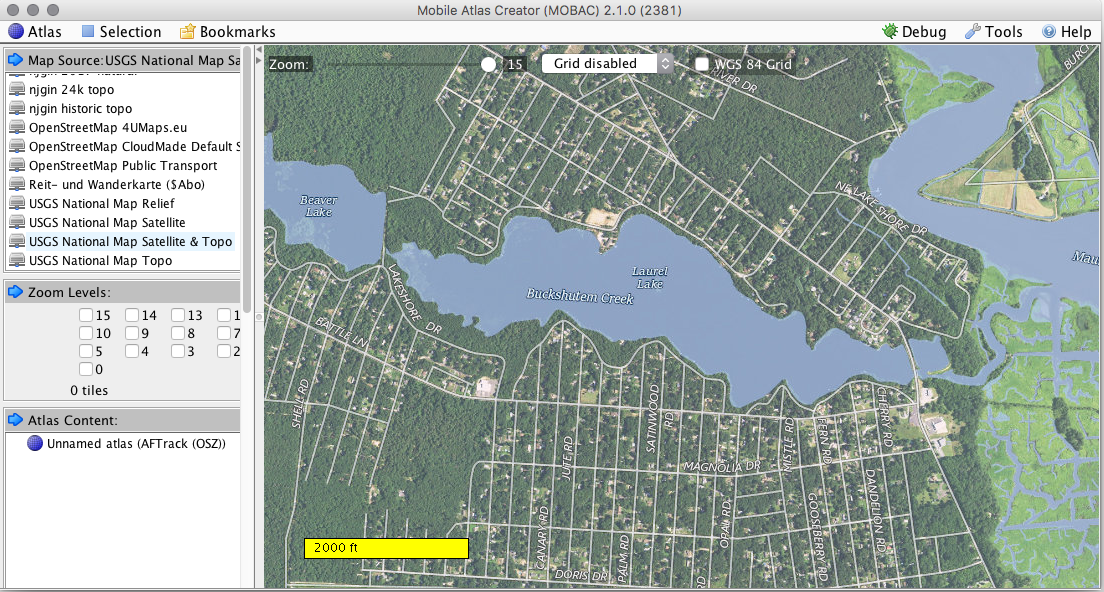Viewport: 1104px width, 592px height.
Task: Click the icon beside OpenStreetMap Public Transport
Action: coord(17,166)
